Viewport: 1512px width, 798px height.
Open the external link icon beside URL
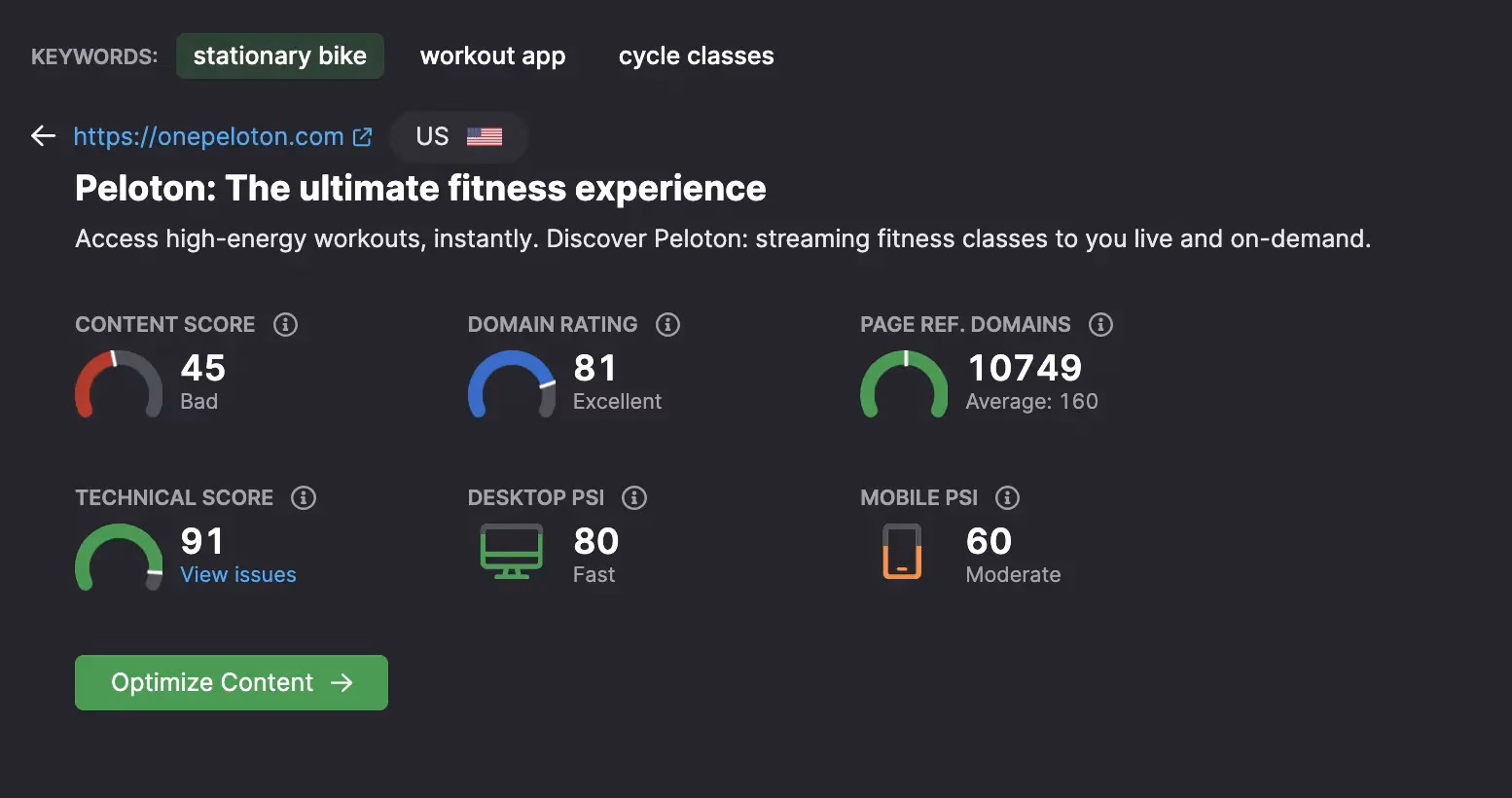click(362, 137)
